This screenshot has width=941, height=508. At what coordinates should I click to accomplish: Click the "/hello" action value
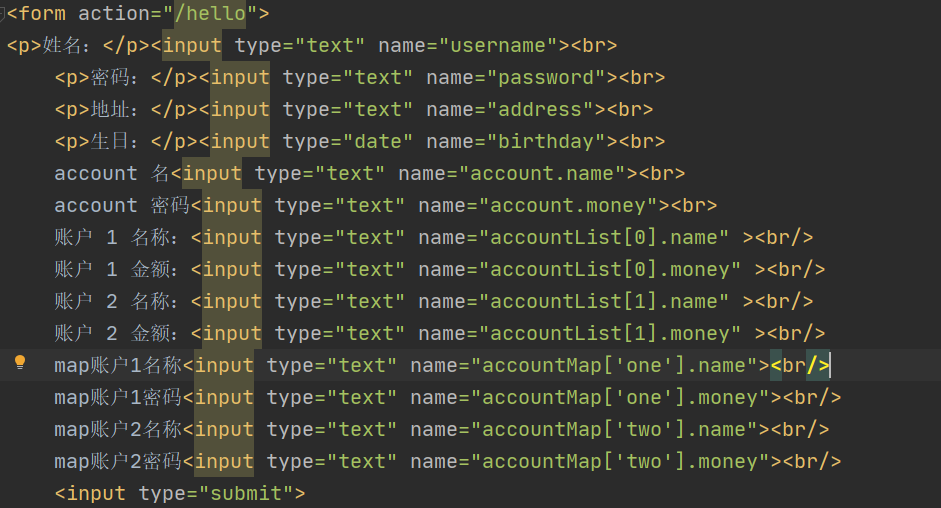click(x=210, y=13)
